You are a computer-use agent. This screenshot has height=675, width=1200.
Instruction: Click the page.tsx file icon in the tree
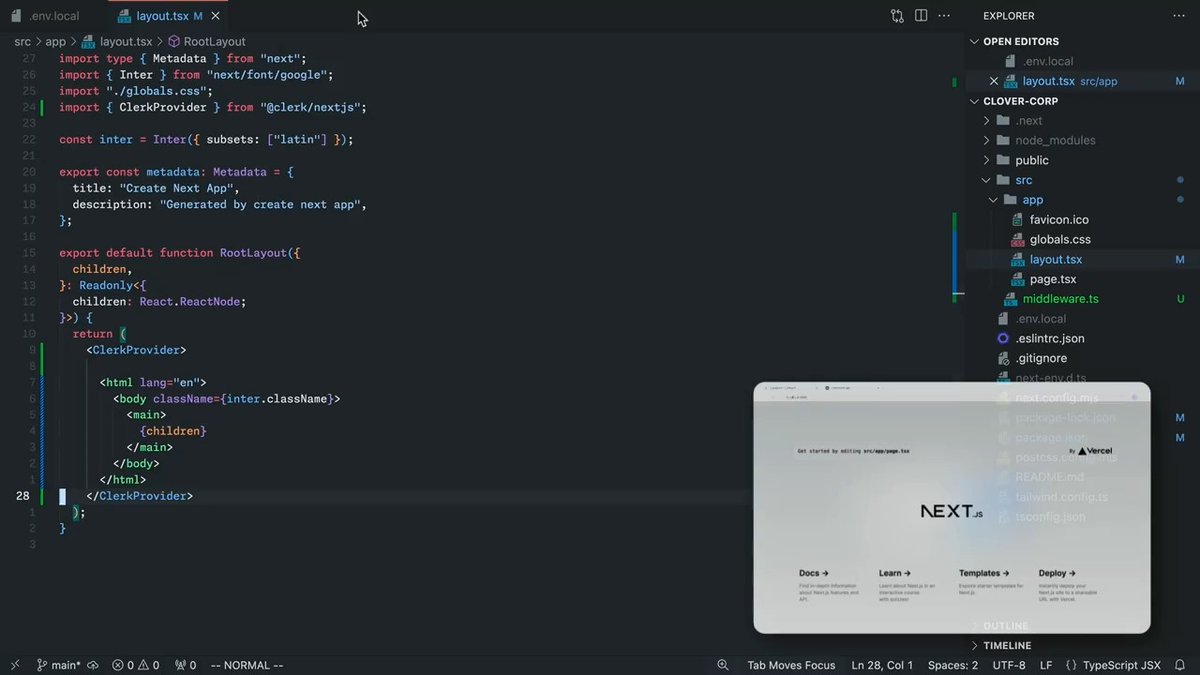(1018, 279)
